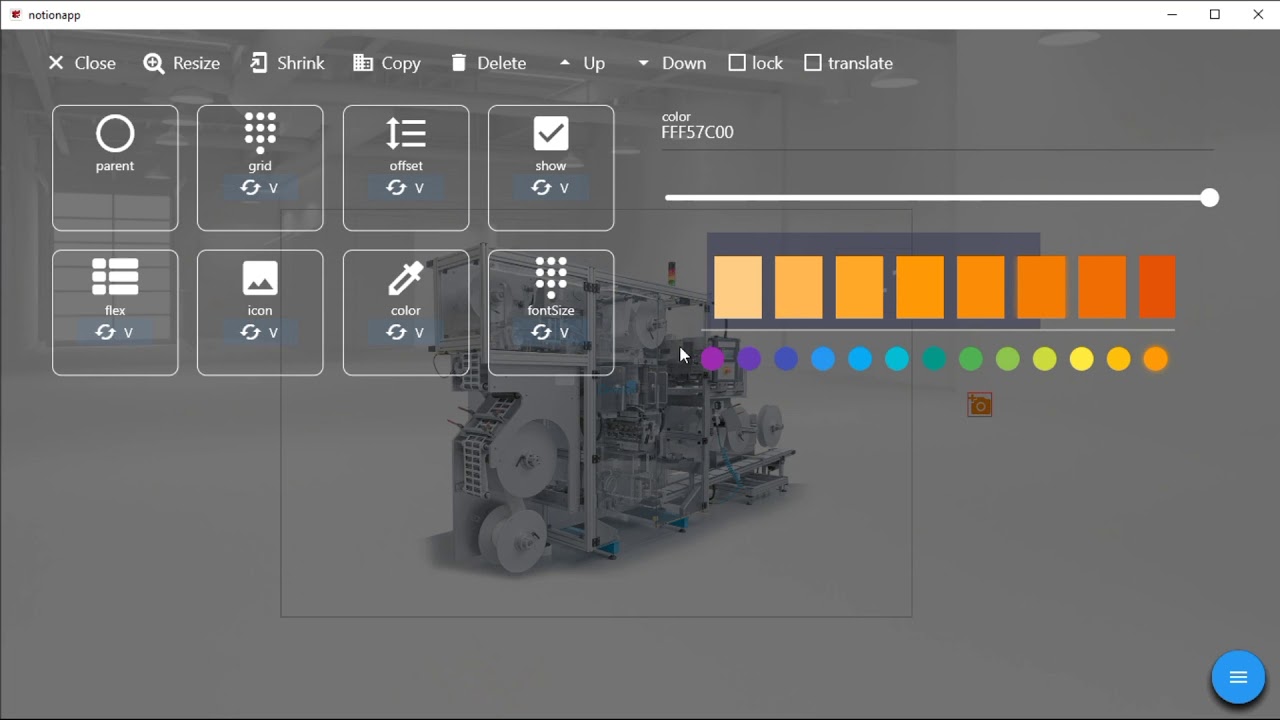This screenshot has height=720, width=1280.
Task: Minimize the notionapp window
Action: point(1172,14)
